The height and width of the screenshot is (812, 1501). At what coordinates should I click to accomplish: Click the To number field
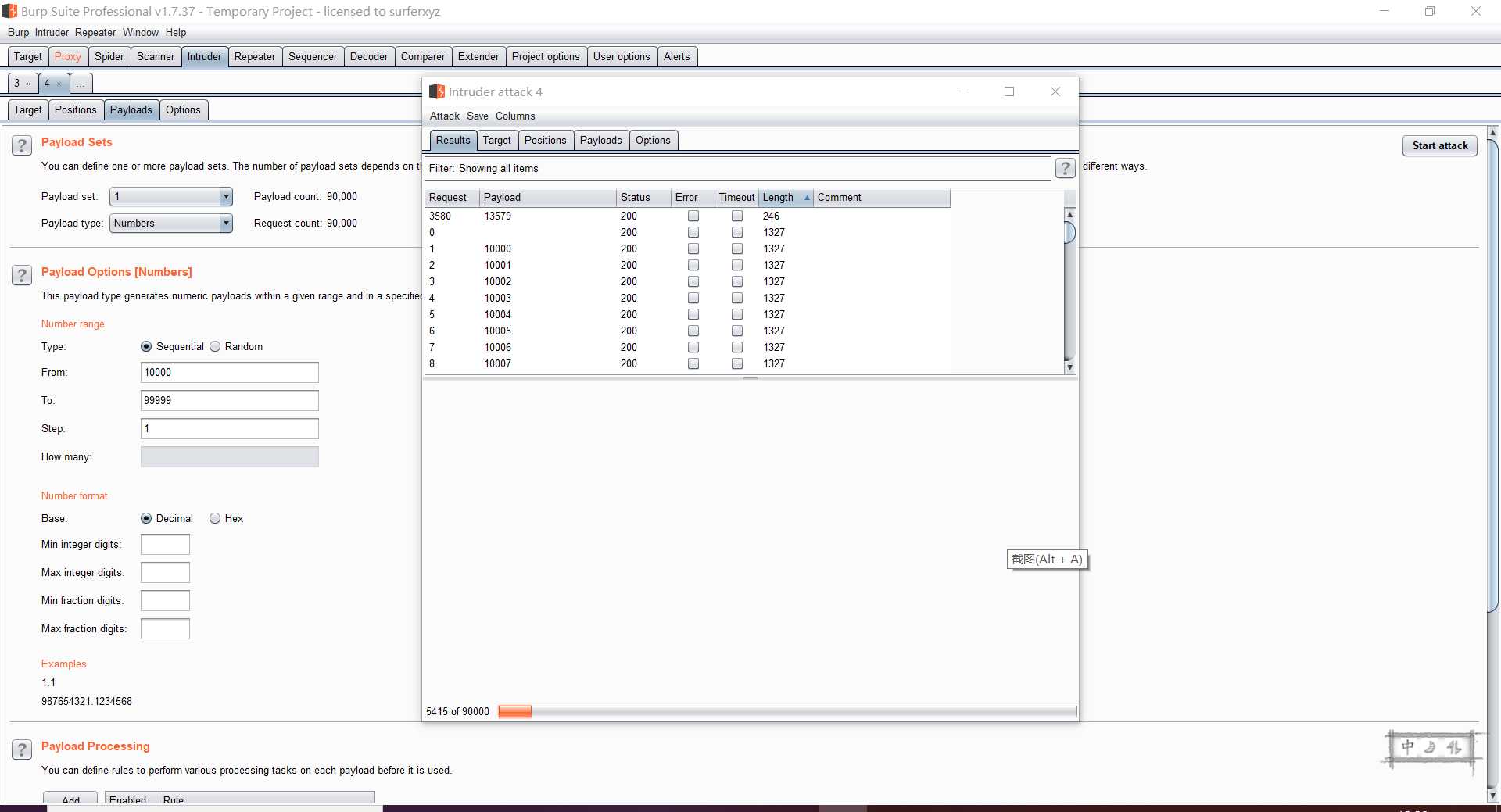coord(230,401)
